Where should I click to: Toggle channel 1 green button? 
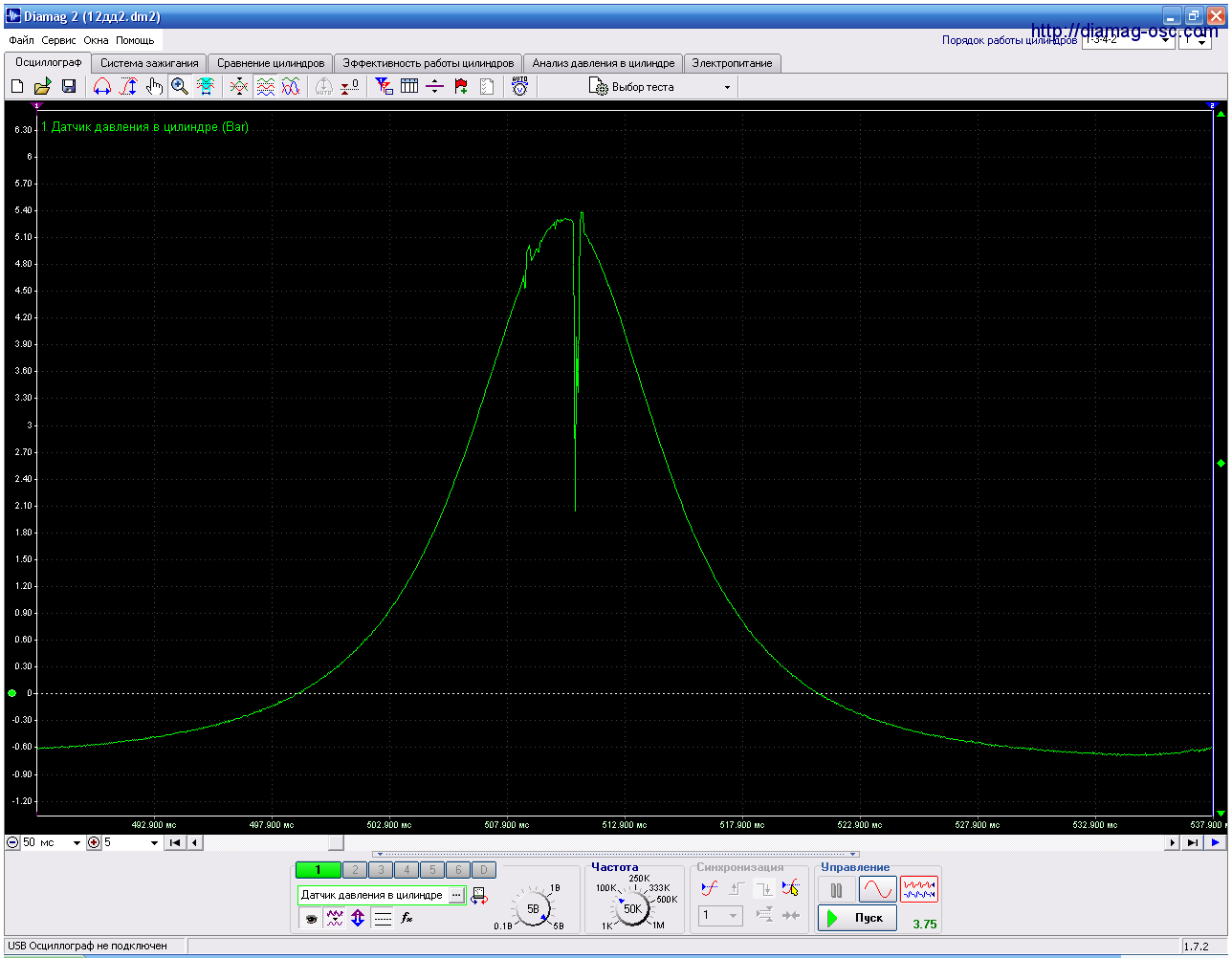(x=318, y=870)
